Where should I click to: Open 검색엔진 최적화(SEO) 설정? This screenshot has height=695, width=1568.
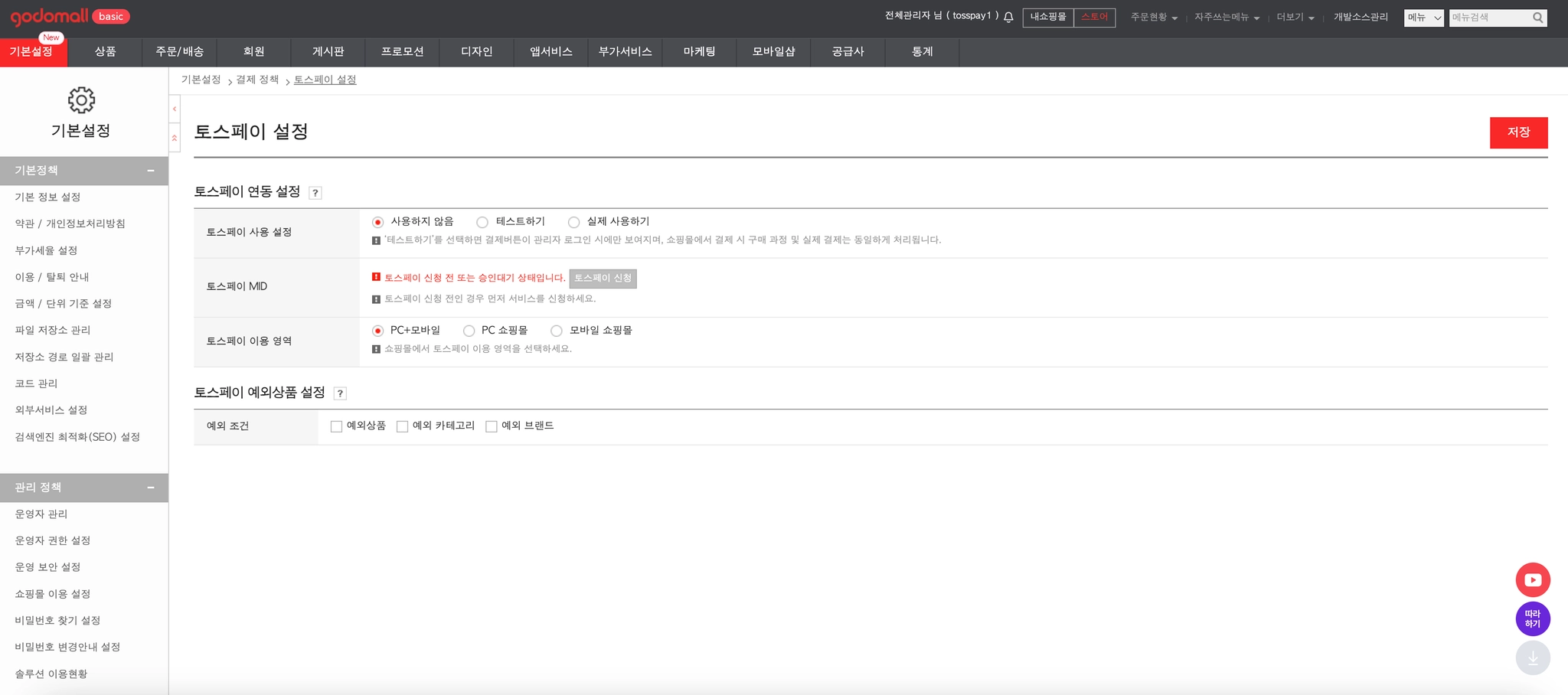point(78,437)
